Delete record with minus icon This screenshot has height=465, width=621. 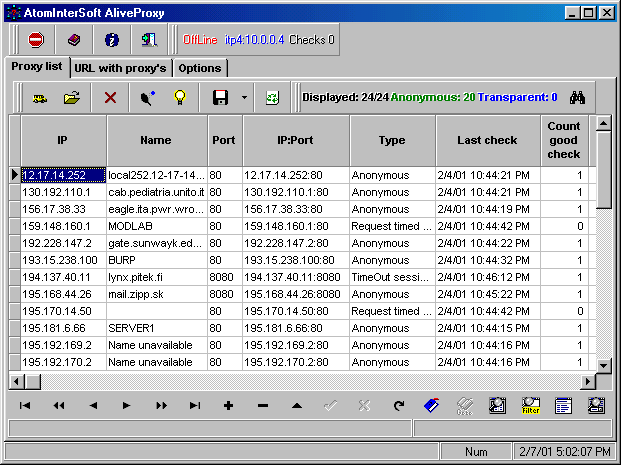tap(263, 405)
